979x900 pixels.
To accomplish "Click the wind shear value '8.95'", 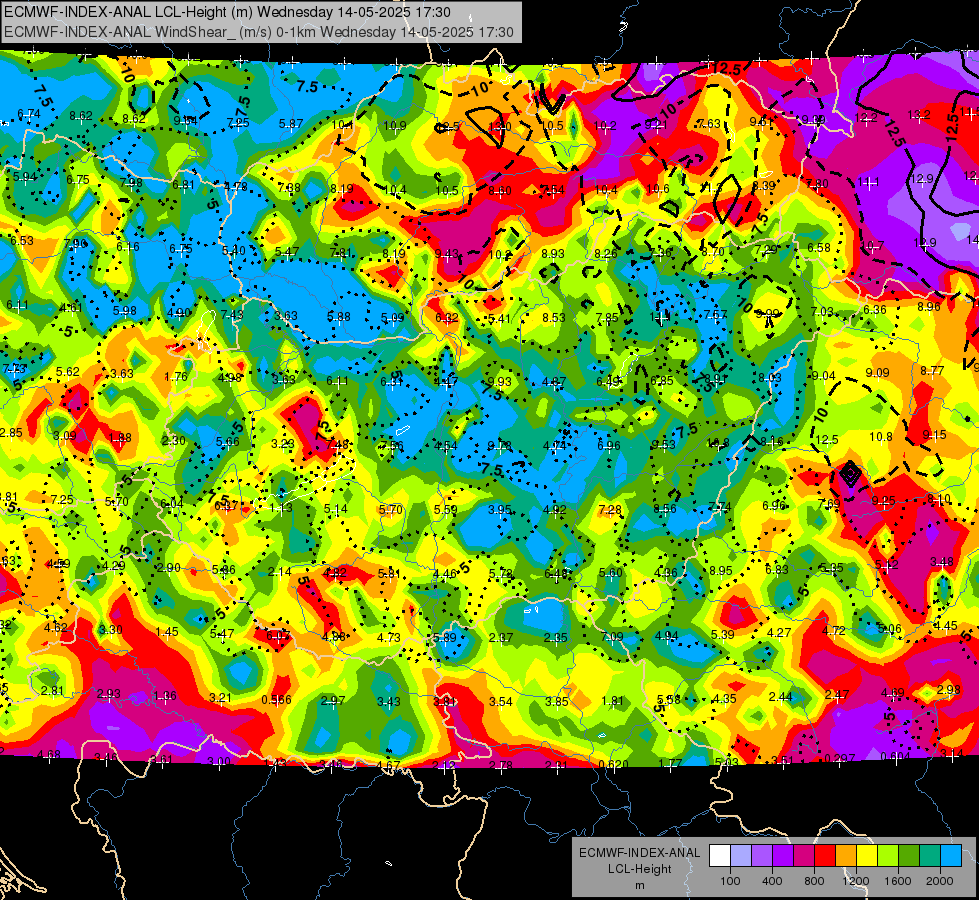I will 721,570.
